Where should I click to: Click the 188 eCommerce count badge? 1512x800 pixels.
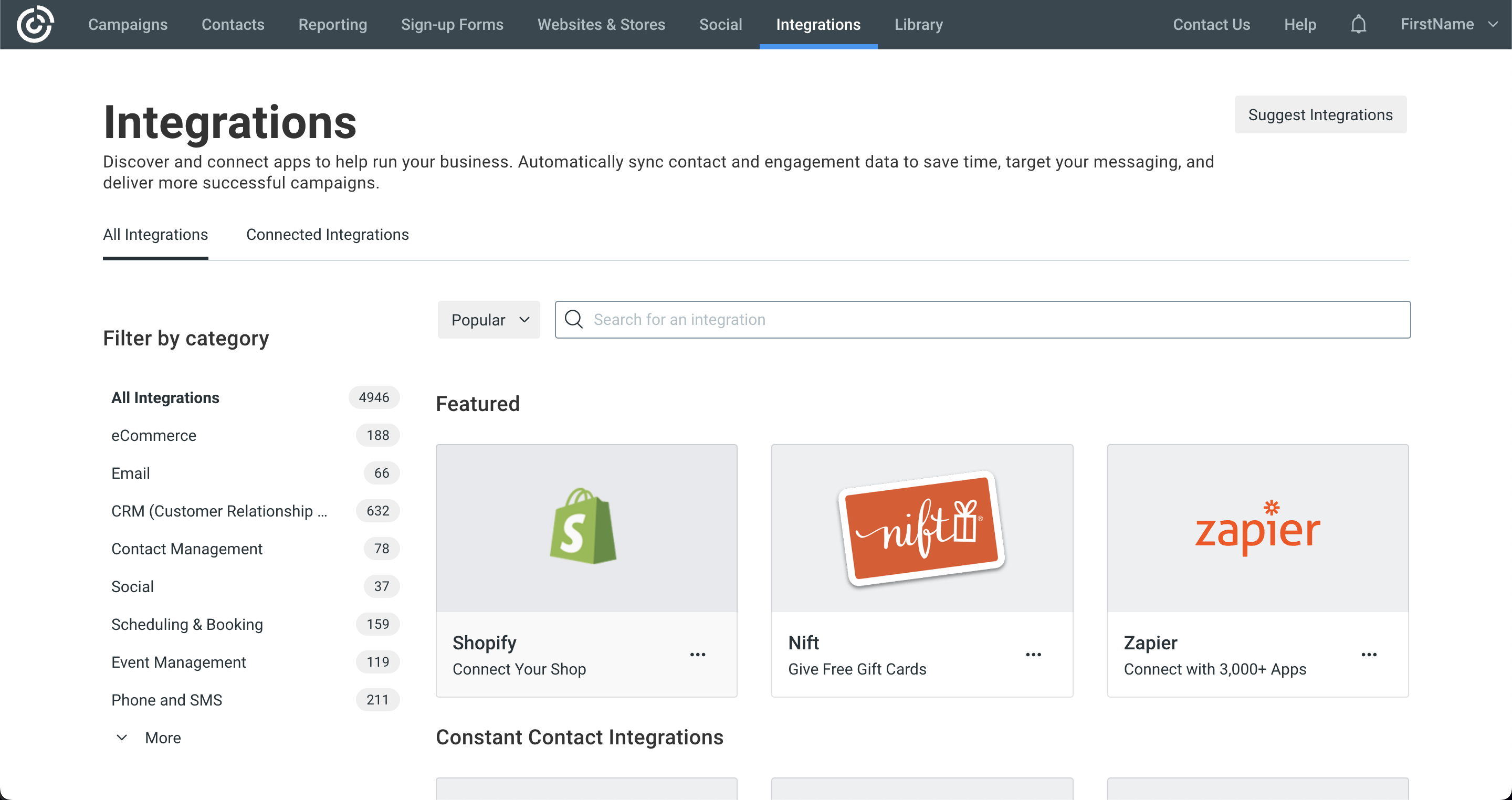coord(377,435)
